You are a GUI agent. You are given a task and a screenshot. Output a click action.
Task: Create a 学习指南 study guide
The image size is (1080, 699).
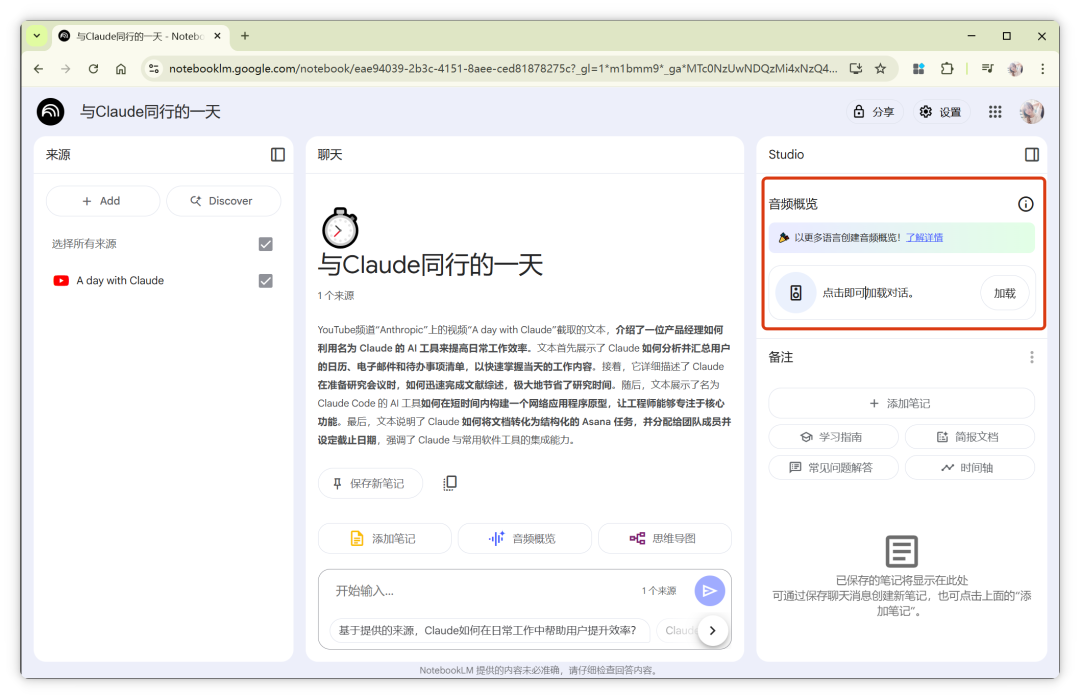833,437
